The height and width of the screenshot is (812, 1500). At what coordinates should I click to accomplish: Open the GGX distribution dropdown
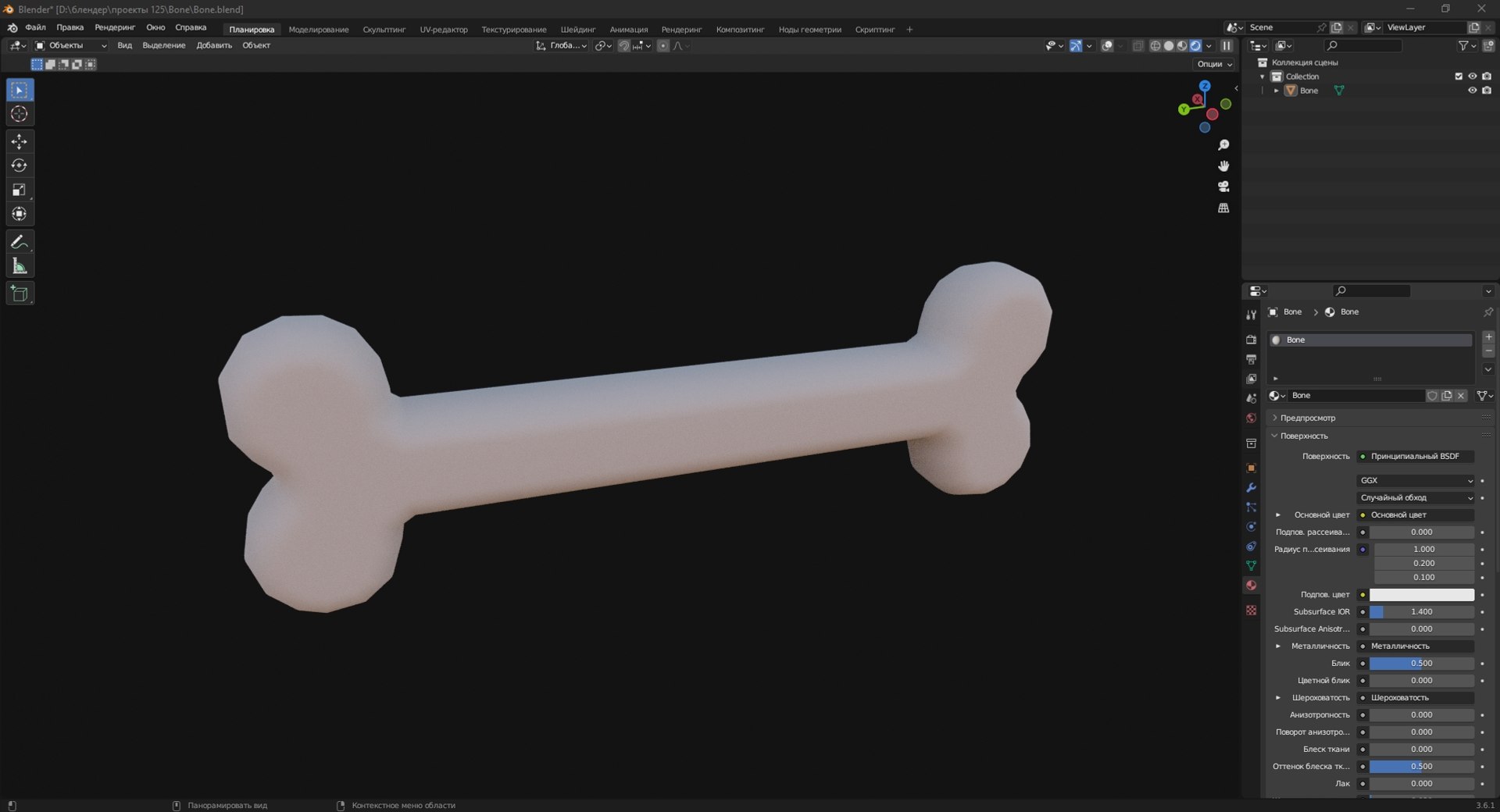1416,480
